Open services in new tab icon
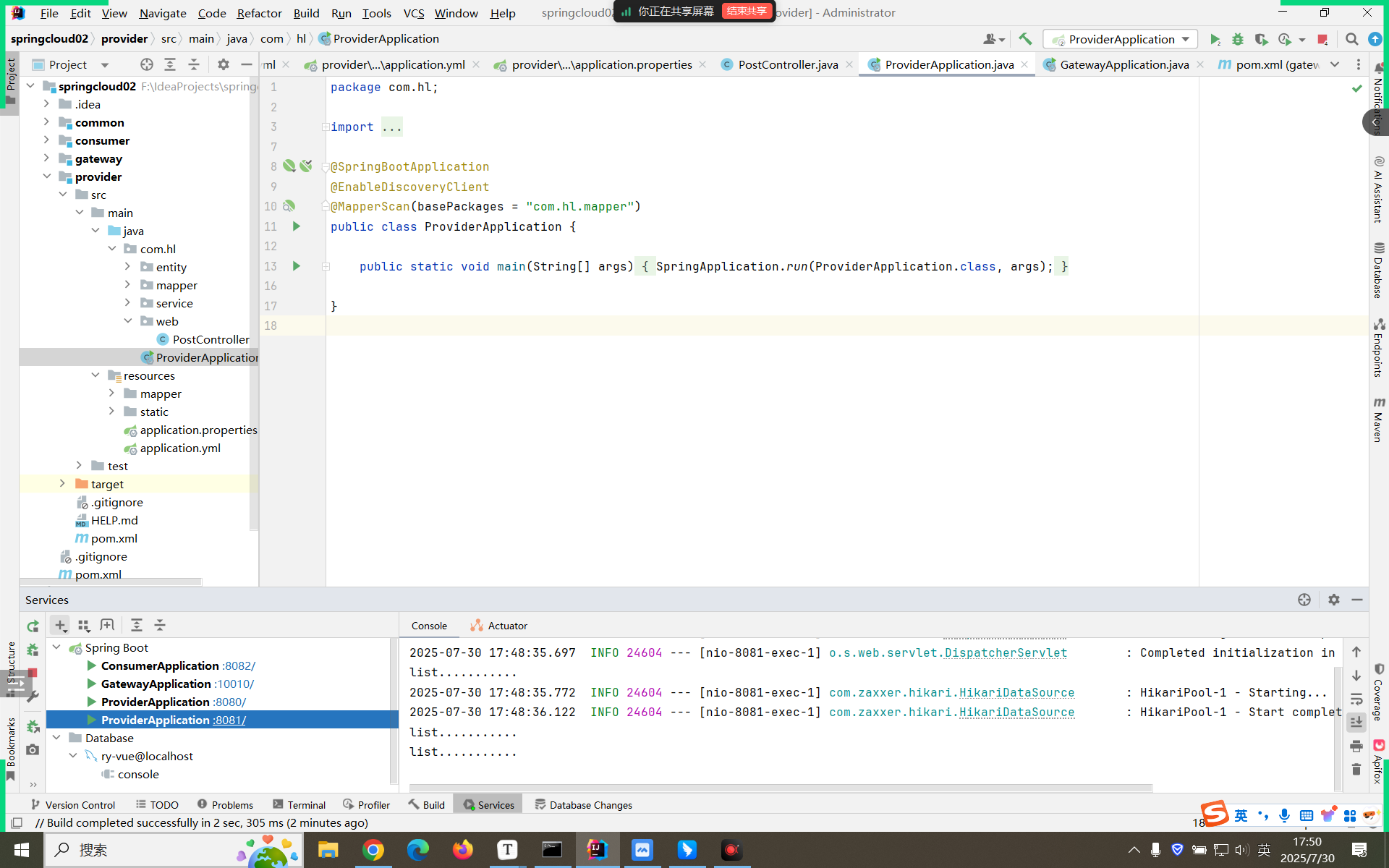Viewport: 1389px width, 868px height. click(107, 625)
